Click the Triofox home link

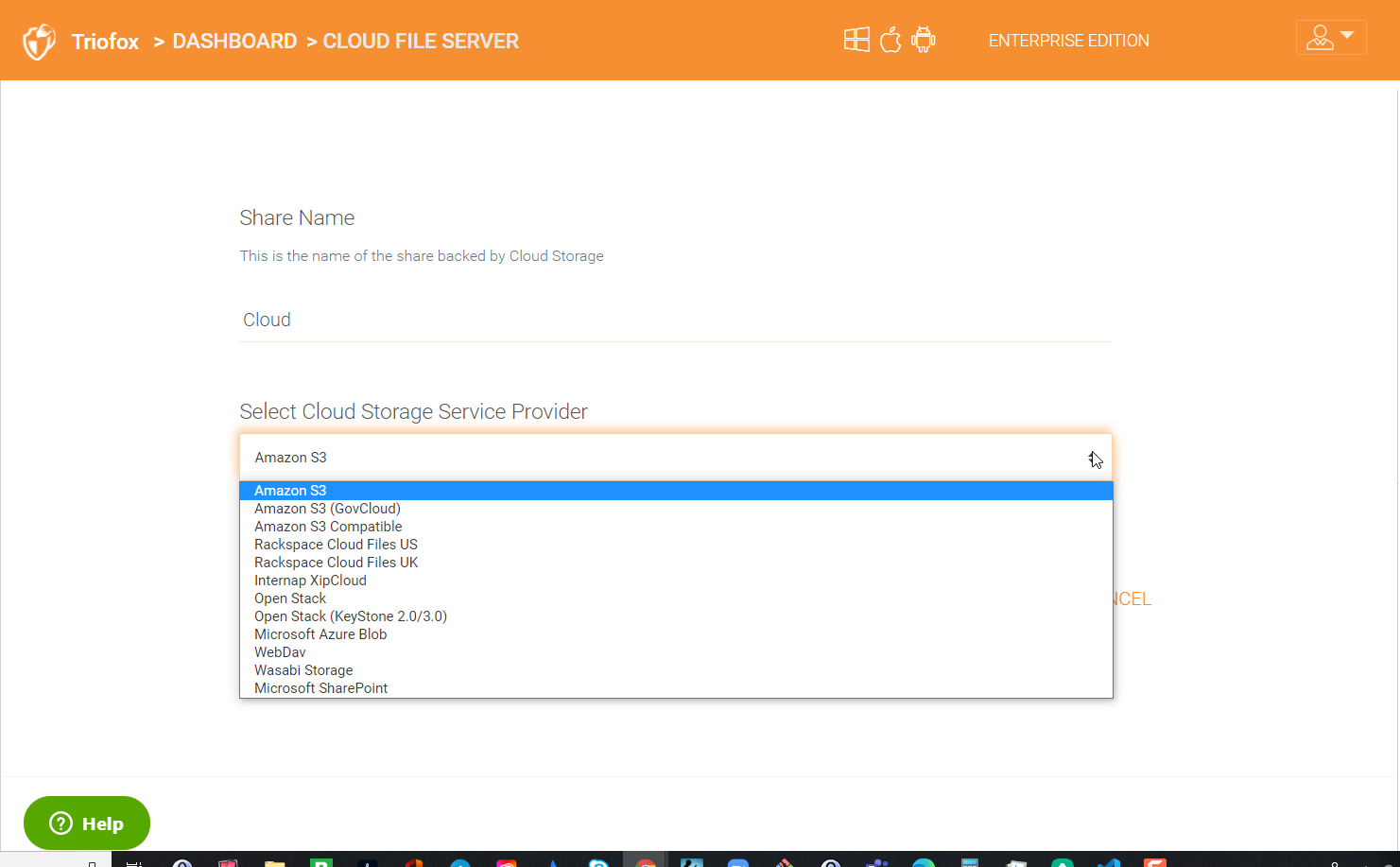pyautogui.click(x=105, y=42)
